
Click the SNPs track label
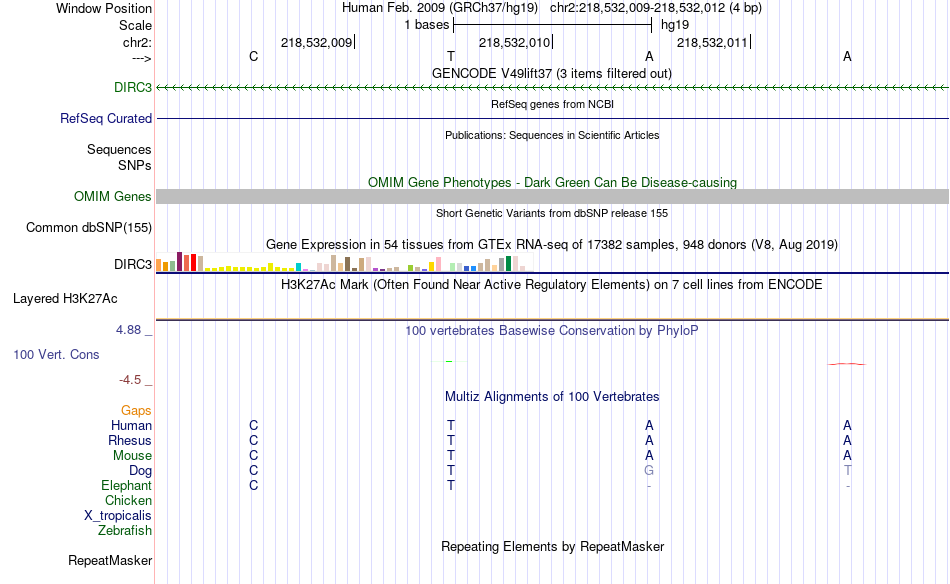[135, 165]
